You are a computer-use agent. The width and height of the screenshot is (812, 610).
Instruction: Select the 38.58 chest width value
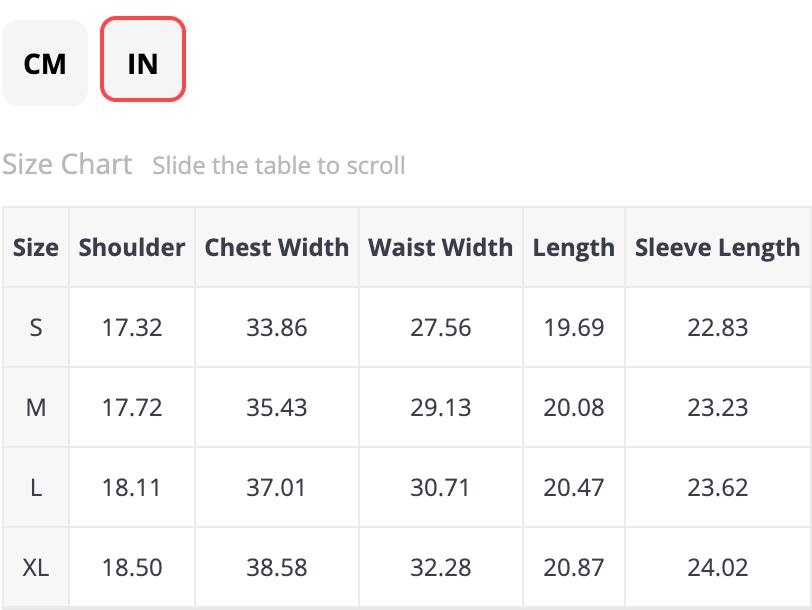(277, 567)
